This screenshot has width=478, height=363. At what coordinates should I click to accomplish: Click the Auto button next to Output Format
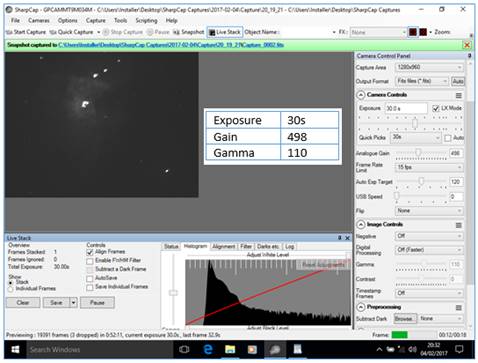tap(458, 81)
